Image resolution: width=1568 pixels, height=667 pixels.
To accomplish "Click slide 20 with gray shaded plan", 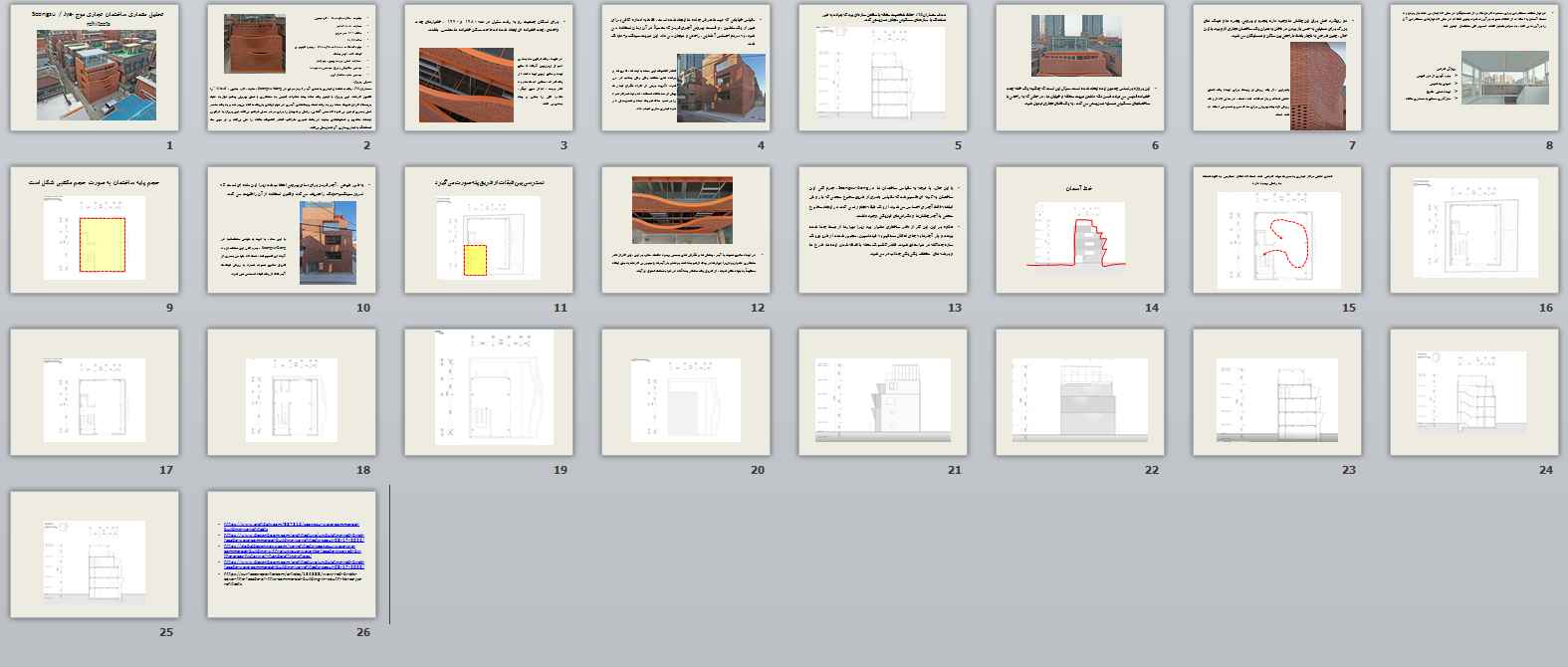I will (x=686, y=392).
